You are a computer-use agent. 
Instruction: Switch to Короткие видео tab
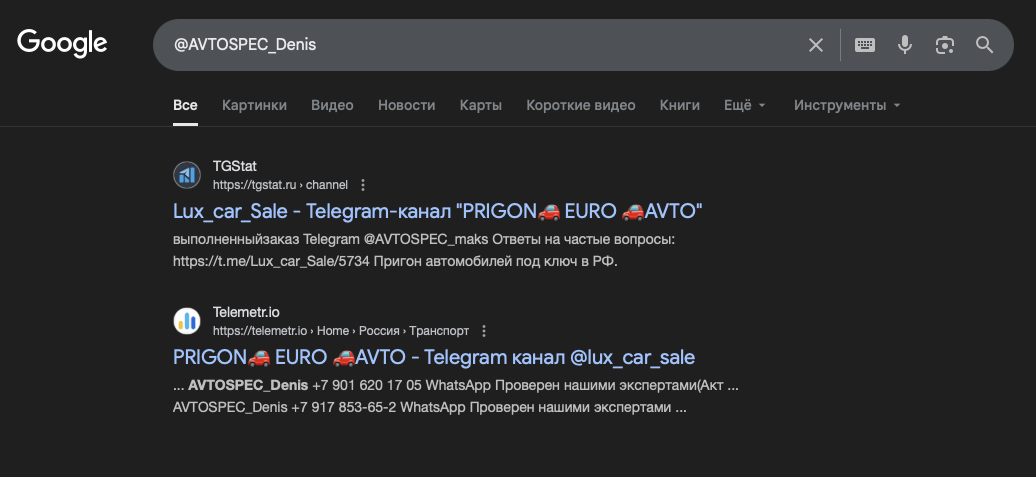581,105
